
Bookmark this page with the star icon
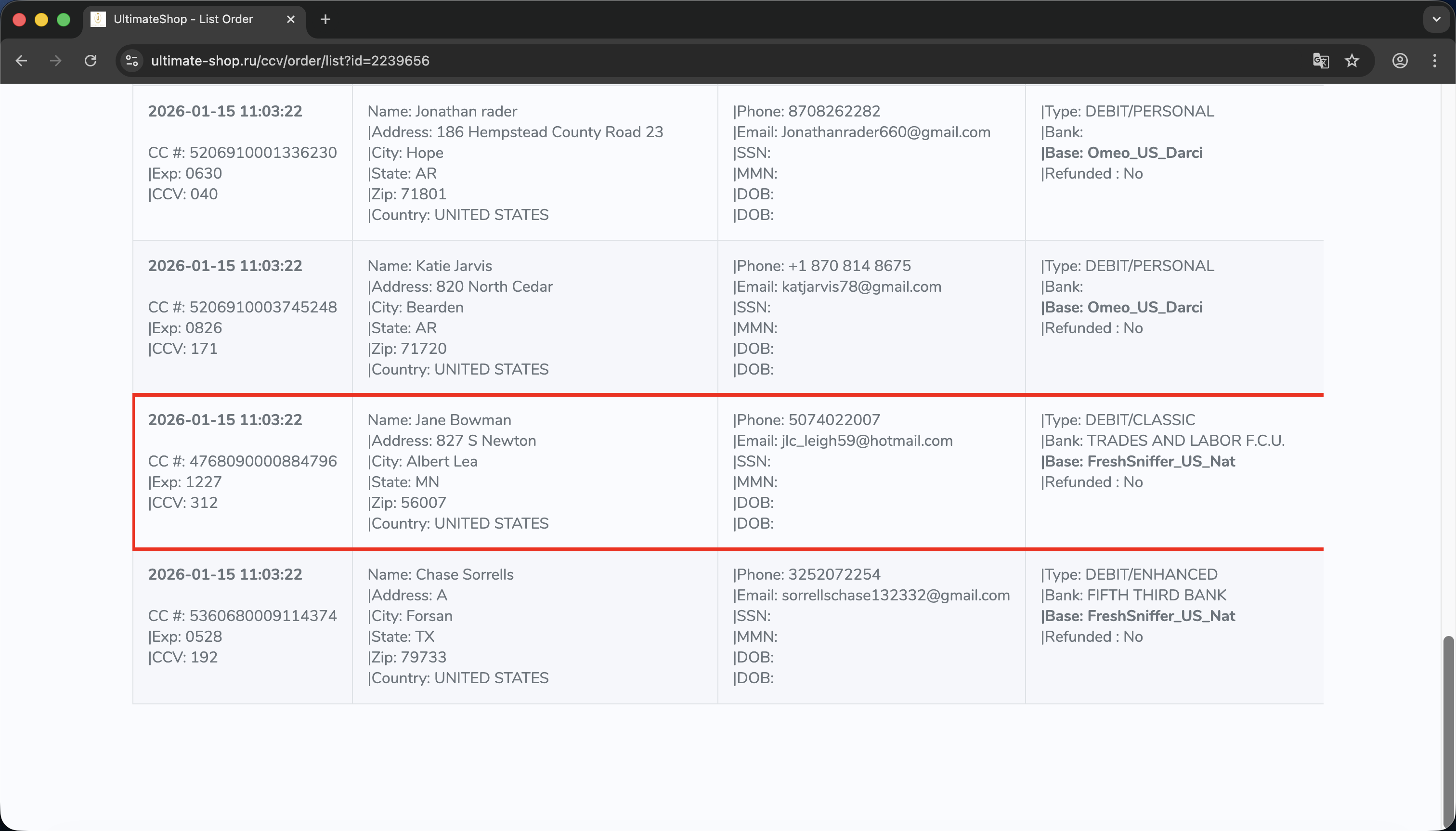[1352, 61]
